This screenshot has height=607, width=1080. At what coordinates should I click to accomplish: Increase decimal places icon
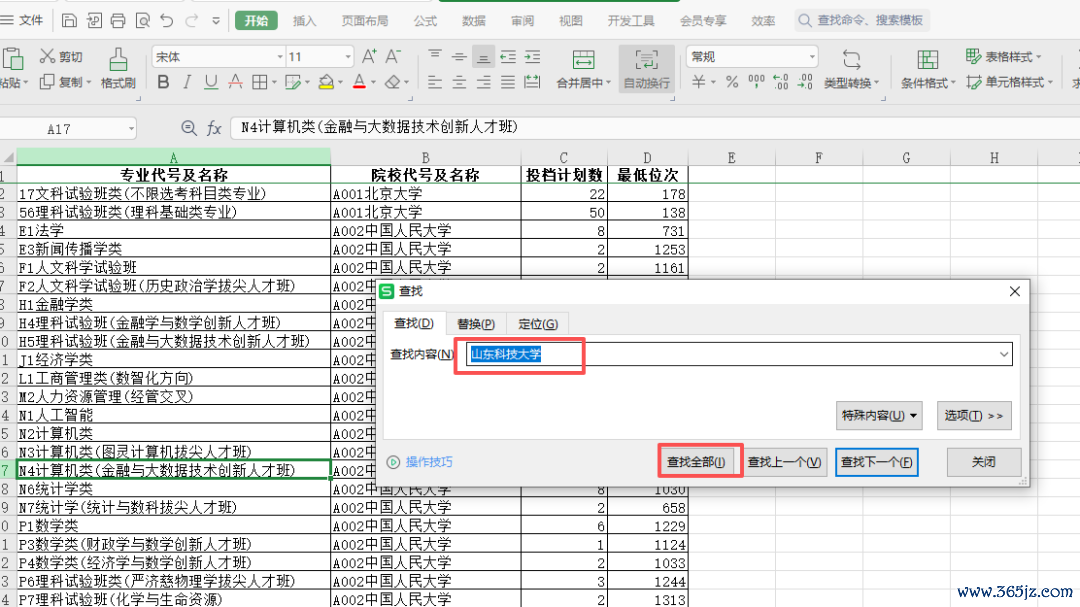click(x=780, y=83)
